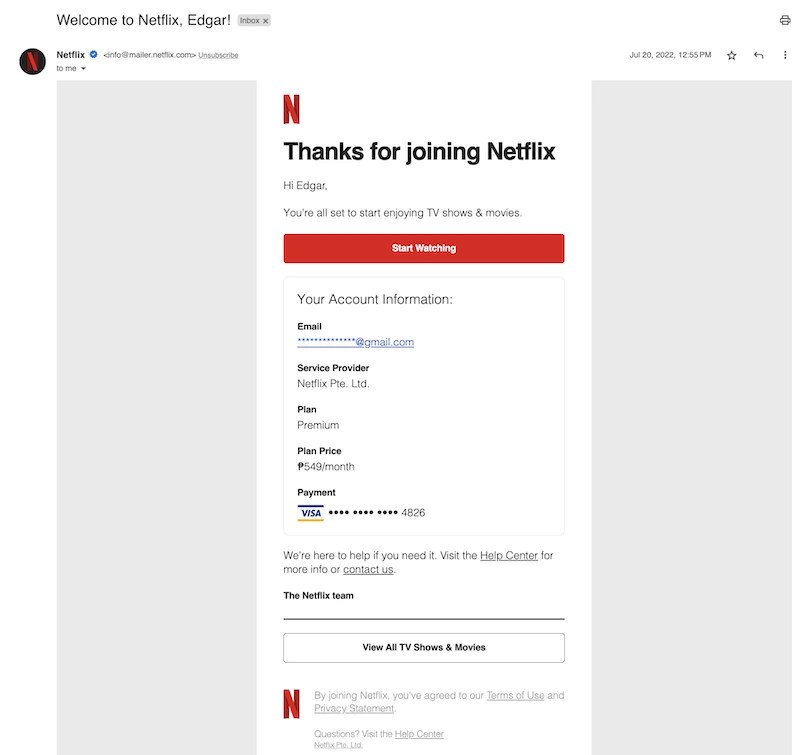Click Netflix's blue verified sender badge
Viewport: 800px width, 755px height.
[92, 55]
